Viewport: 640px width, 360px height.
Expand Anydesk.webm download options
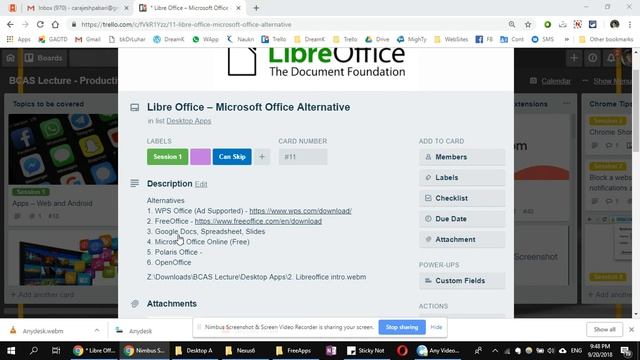tap(97, 331)
